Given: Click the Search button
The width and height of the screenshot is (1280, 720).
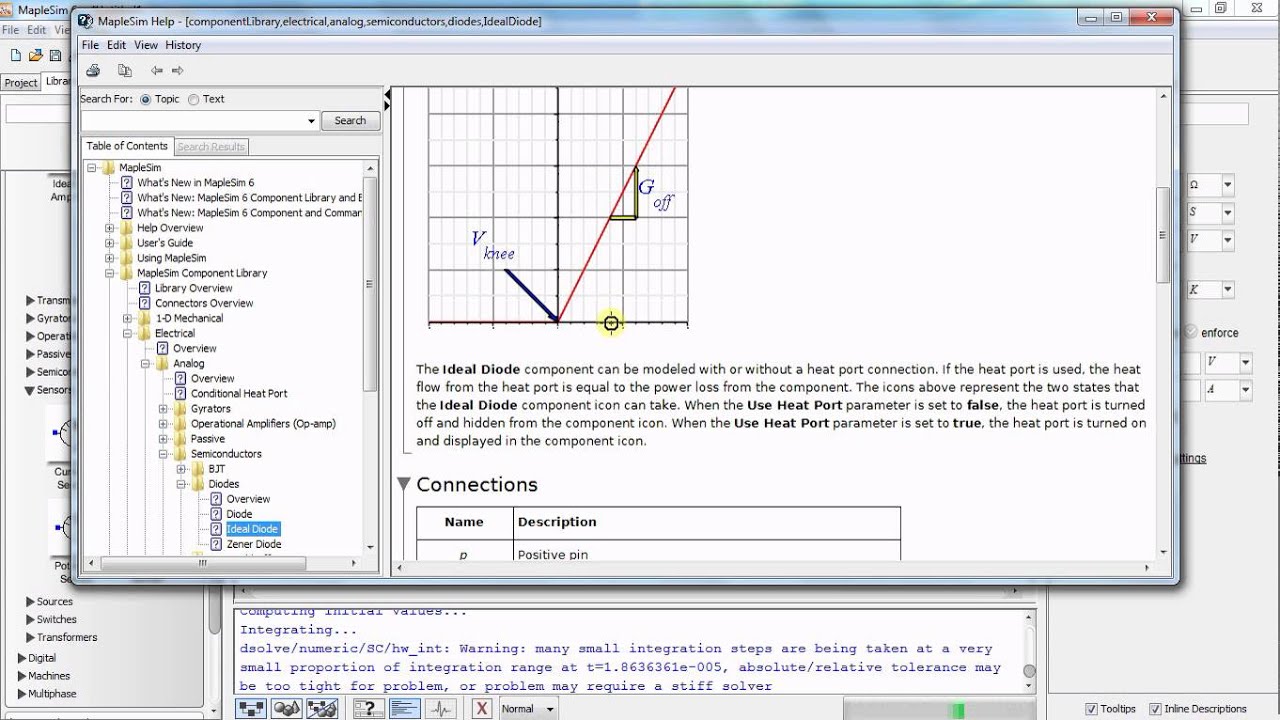Looking at the screenshot, I should [x=350, y=121].
